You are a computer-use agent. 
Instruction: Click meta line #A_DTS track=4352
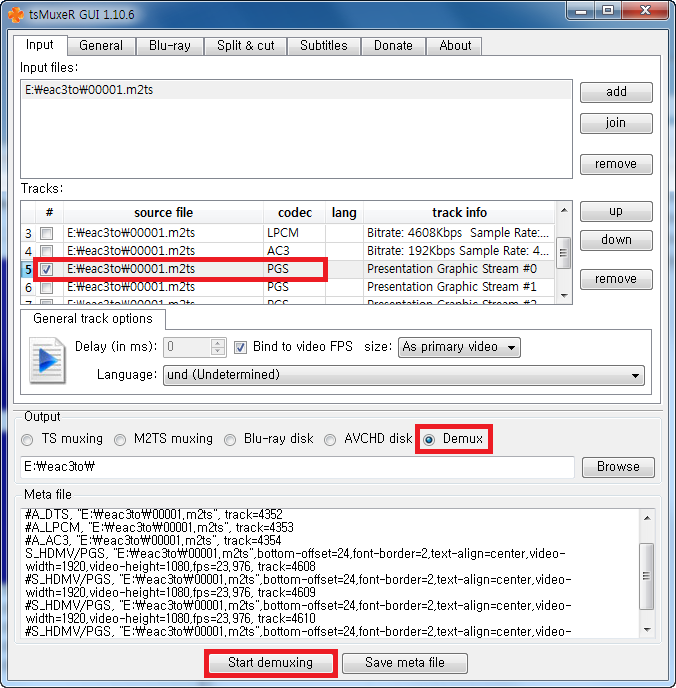coord(154,514)
